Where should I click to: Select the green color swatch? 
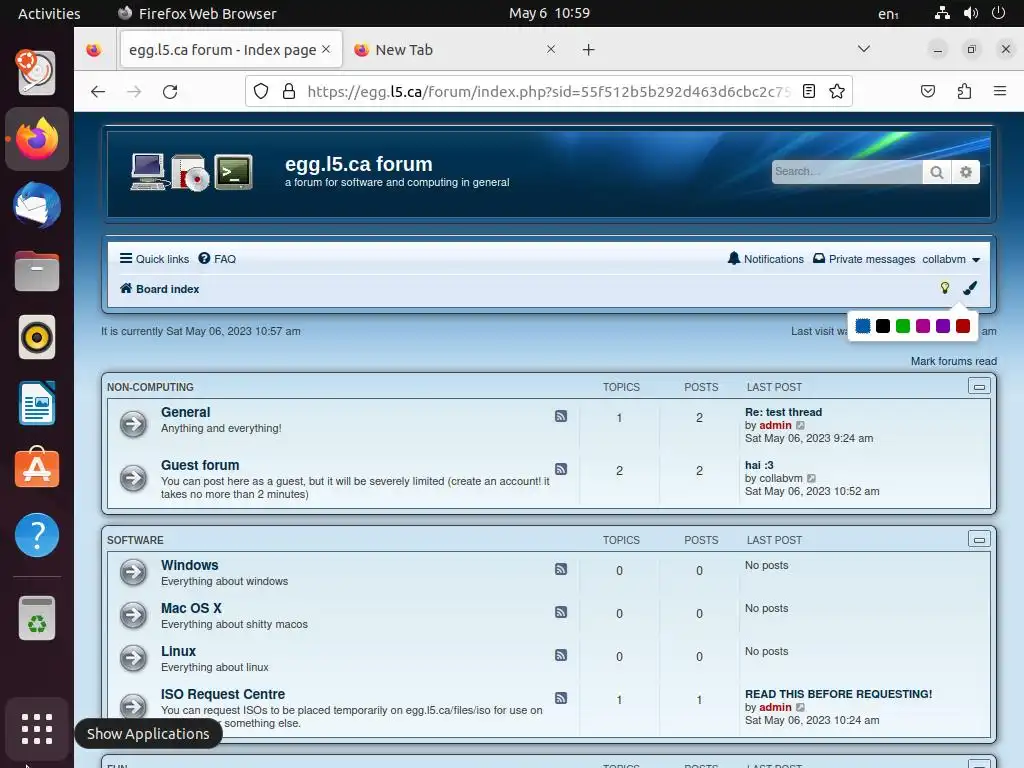coord(903,326)
